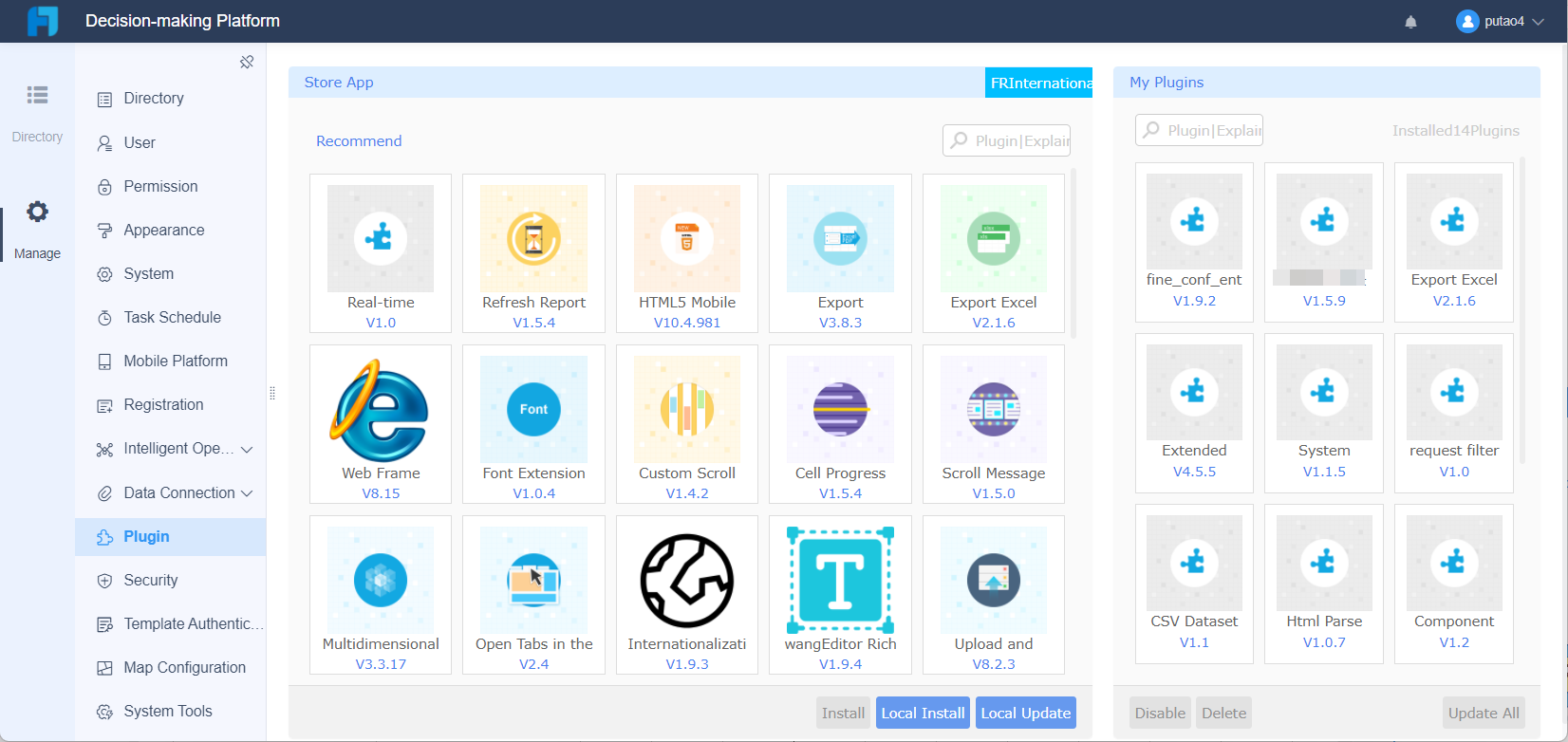Click the pin icon above the sidebar menu

click(x=247, y=62)
